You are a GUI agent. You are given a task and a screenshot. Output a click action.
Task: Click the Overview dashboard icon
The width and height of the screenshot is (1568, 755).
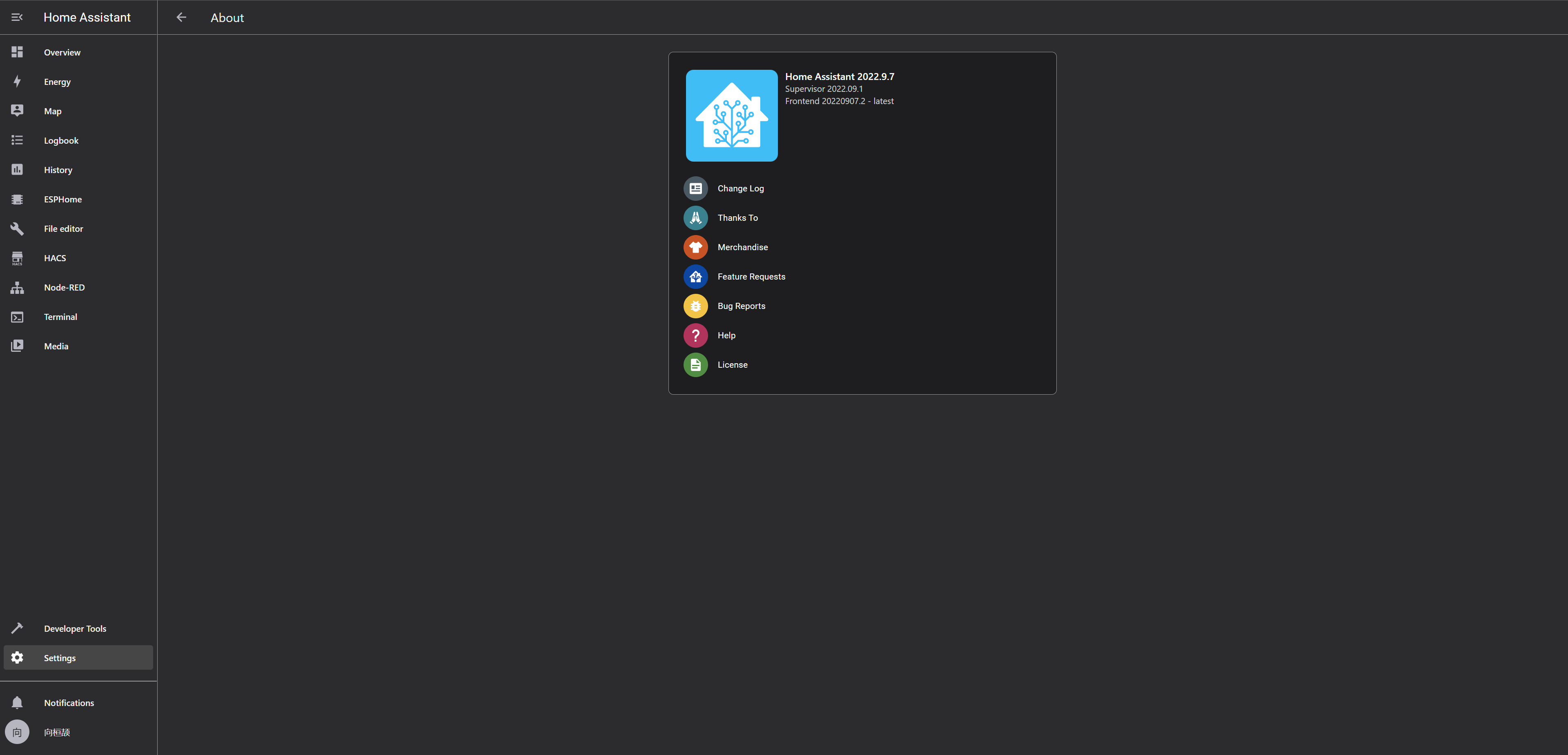point(17,52)
